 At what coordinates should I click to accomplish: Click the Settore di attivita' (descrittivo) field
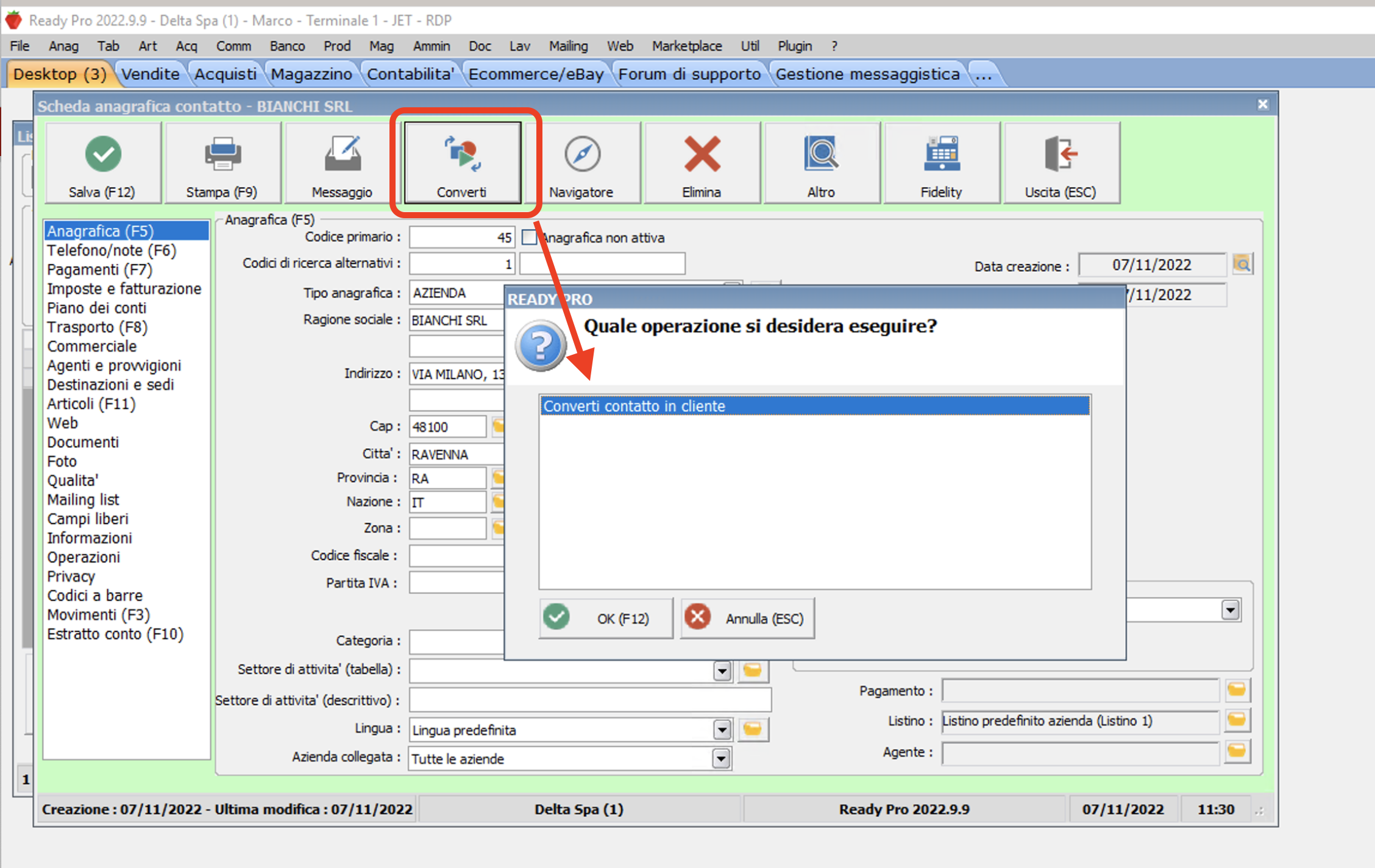pos(590,700)
